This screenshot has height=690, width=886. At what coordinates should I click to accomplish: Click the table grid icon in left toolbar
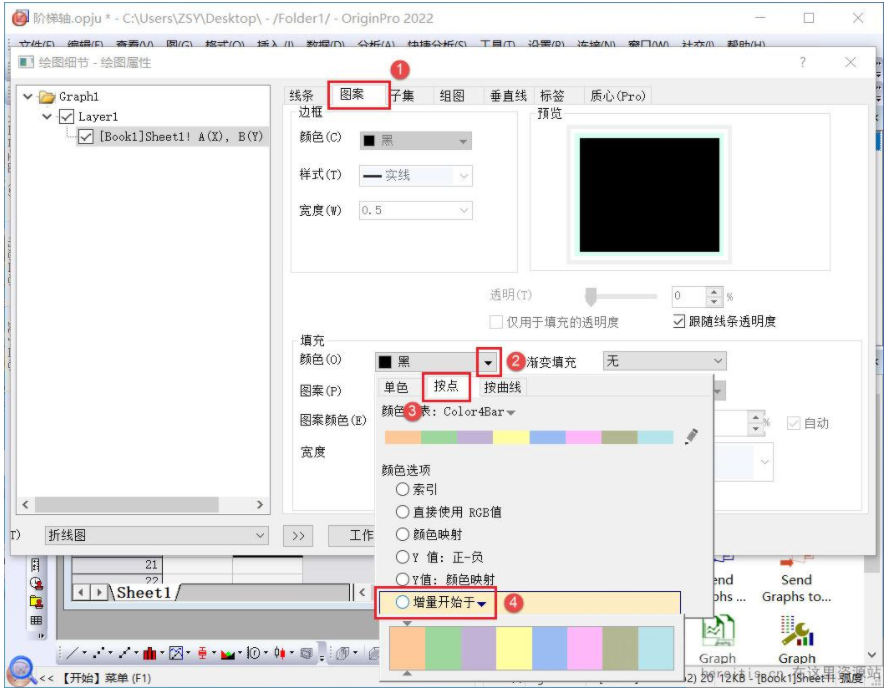[36, 620]
